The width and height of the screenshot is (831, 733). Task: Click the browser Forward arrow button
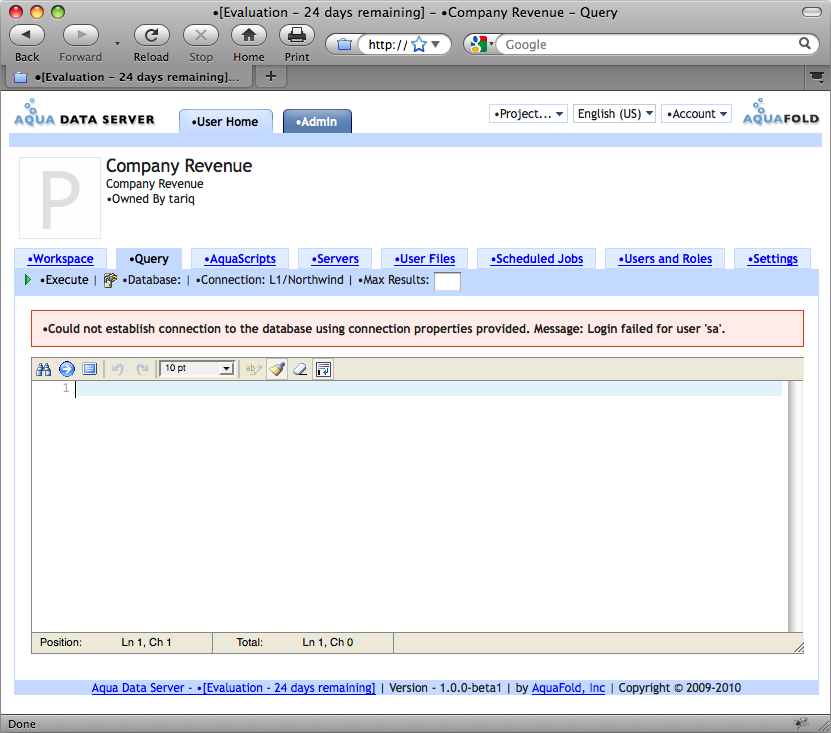81,35
